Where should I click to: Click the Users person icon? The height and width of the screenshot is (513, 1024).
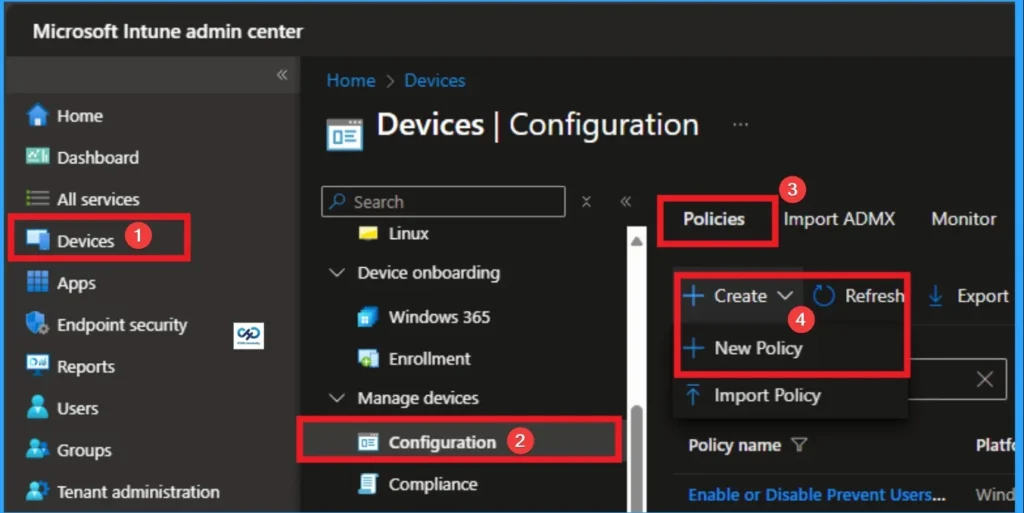(37, 407)
